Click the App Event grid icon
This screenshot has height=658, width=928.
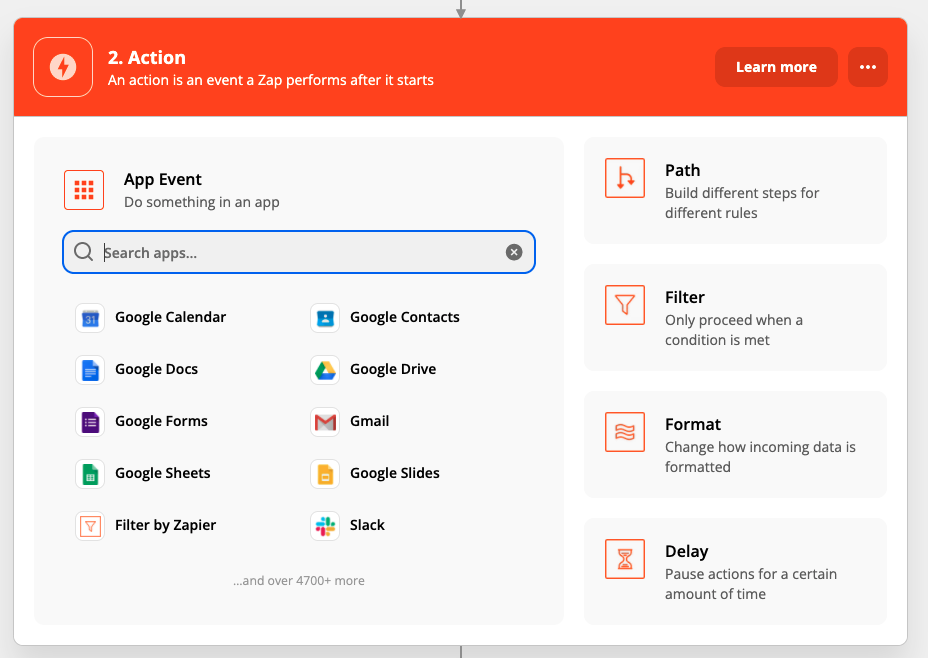point(84,190)
